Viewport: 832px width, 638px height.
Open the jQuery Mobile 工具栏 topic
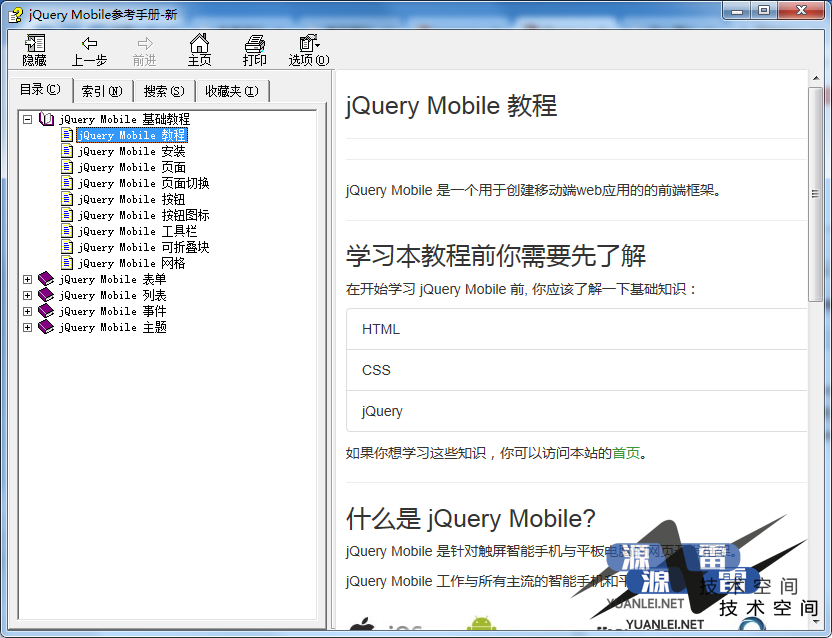[137, 231]
